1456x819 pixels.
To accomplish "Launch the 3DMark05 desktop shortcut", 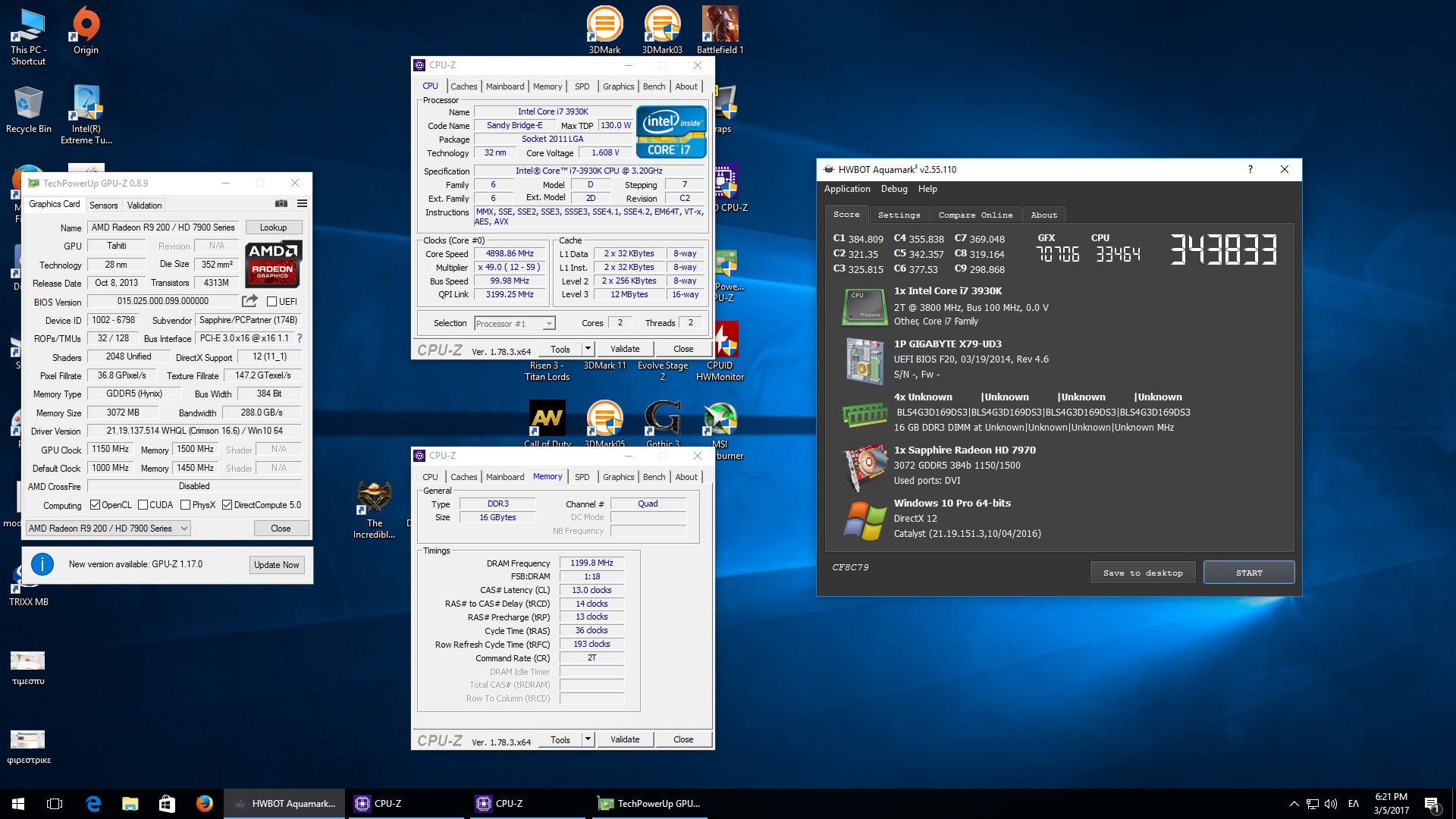I will pos(604,425).
